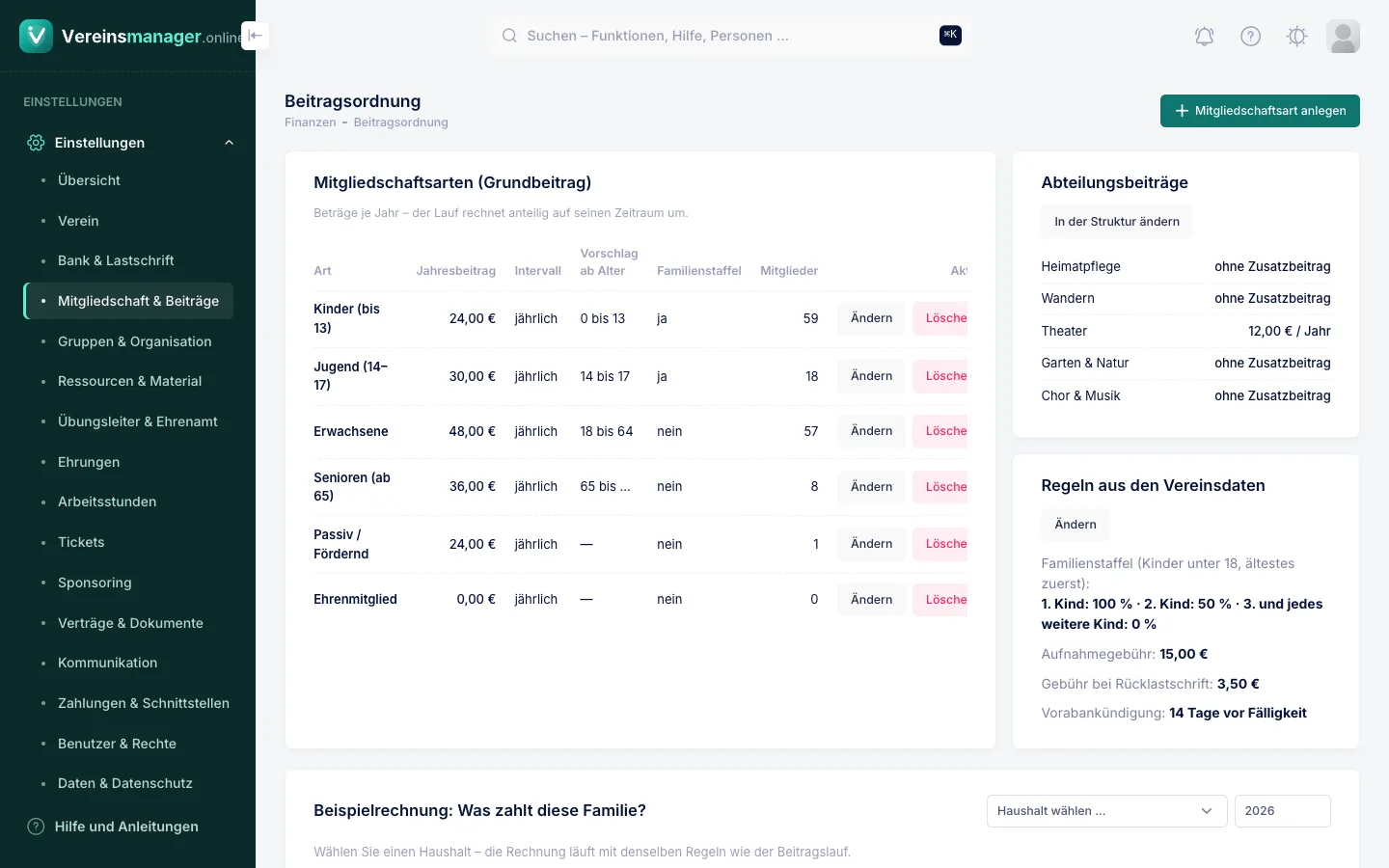Click Ändern under Regeln aus den Vereinsdaten
This screenshot has height=868, width=1389.
(1076, 525)
